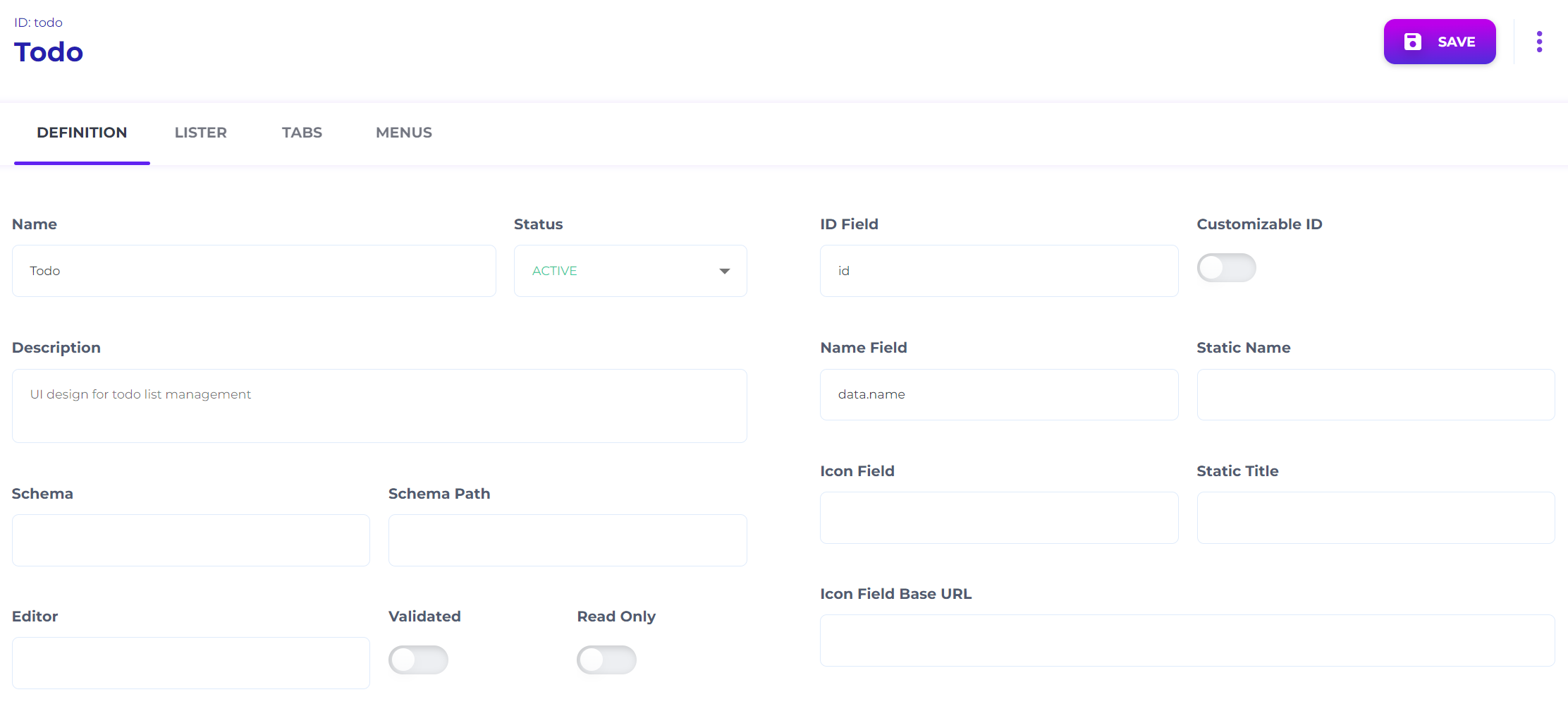1568x704 pixels.
Task: Click into the Name input field
Action: pyautogui.click(x=254, y=271)
